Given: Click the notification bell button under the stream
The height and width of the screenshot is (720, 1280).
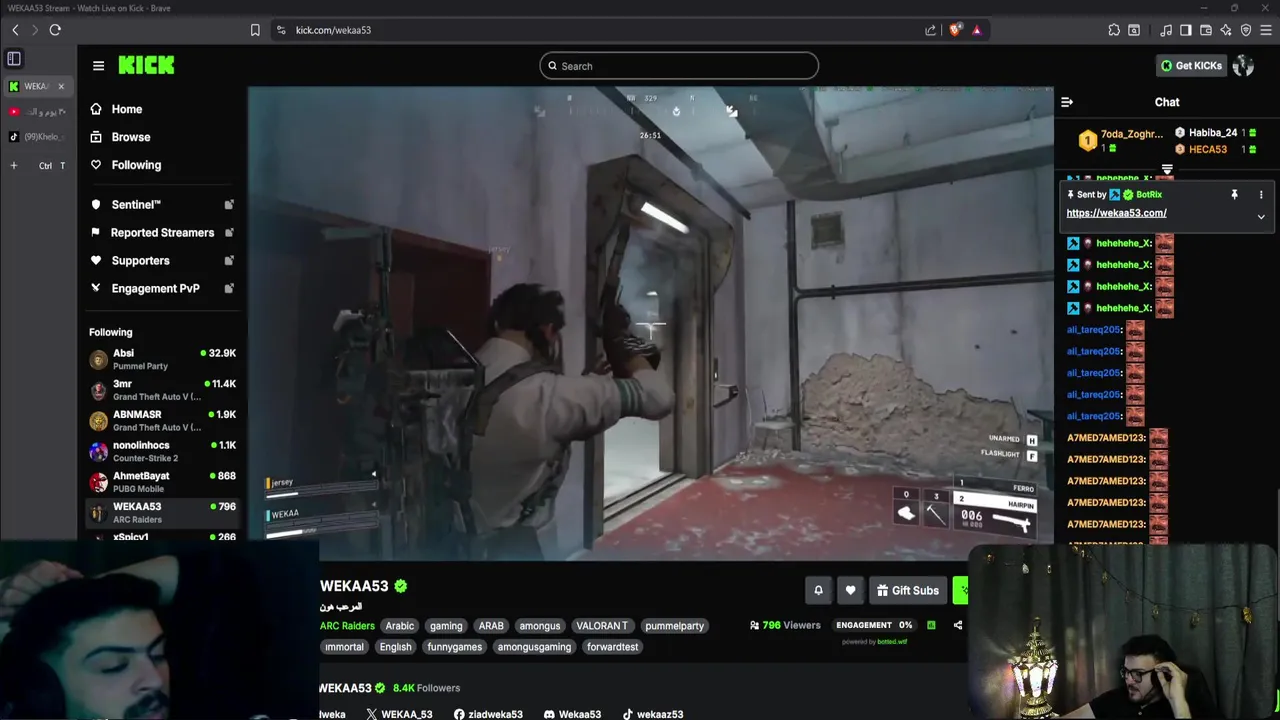Looking at the screenshot, I should 818,590.
